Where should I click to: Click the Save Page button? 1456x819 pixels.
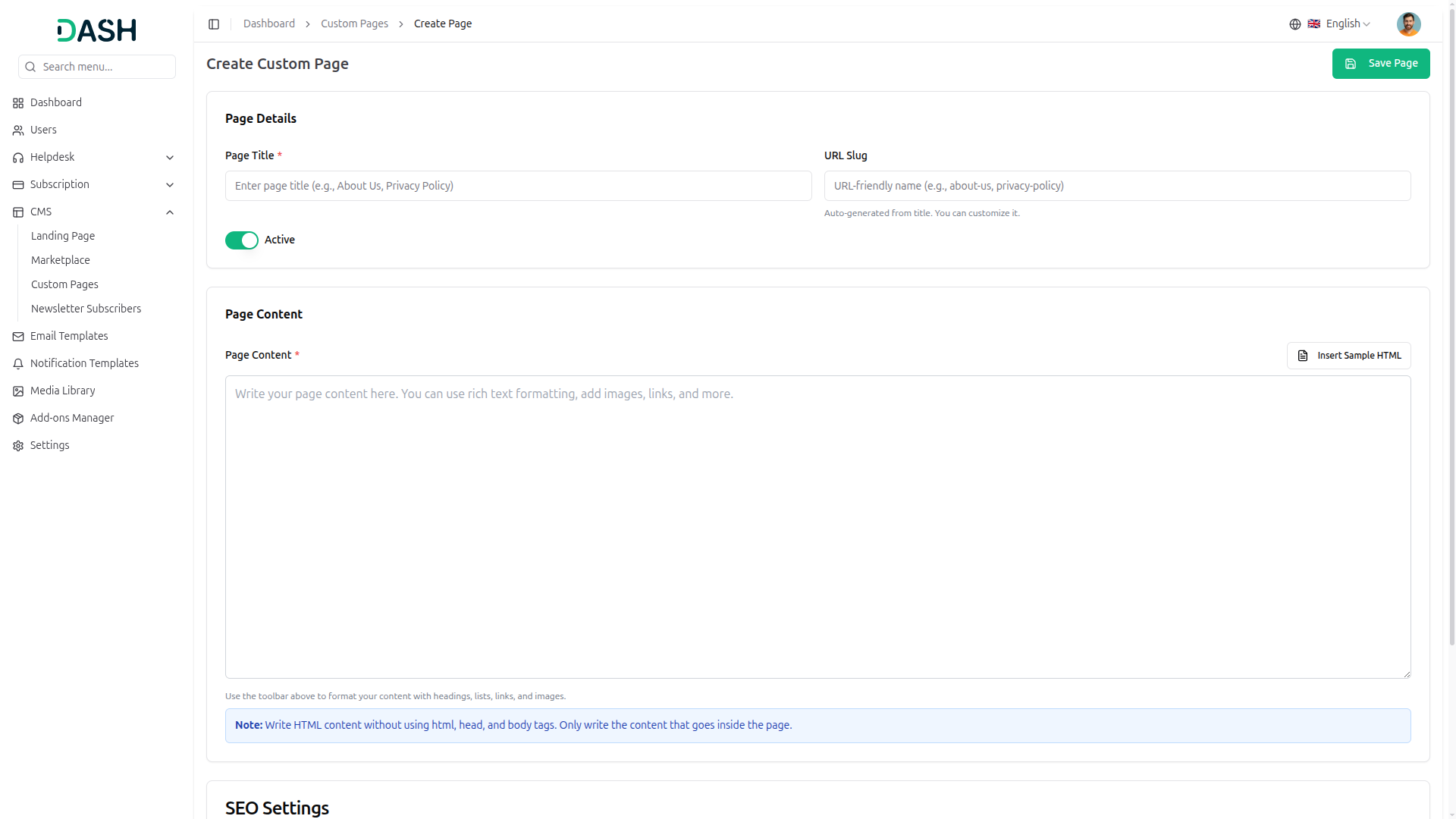[x=1381, y=64]
